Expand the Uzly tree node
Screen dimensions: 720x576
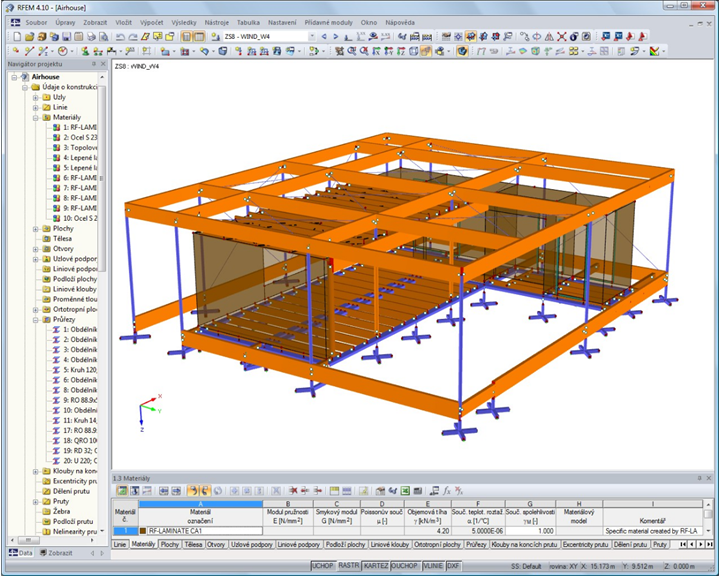(x=36, y=97)
